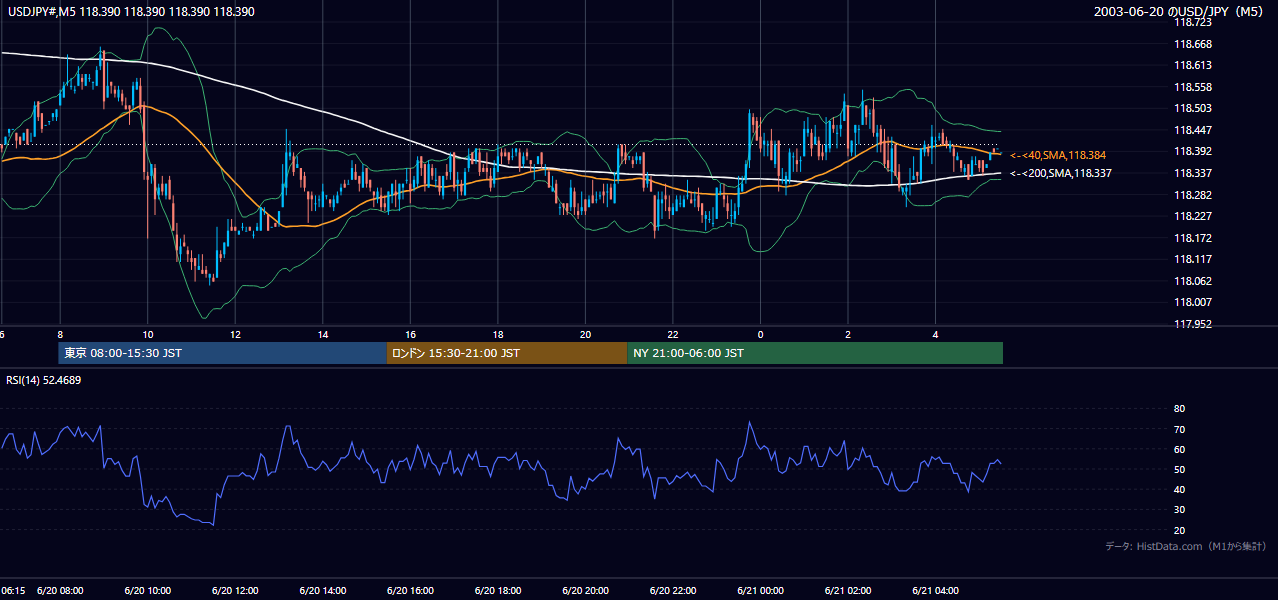The width and height of the screenshot is (1278, 600).
Task: Click RSI scale level 50
Action: click(x=1179, y=469)
